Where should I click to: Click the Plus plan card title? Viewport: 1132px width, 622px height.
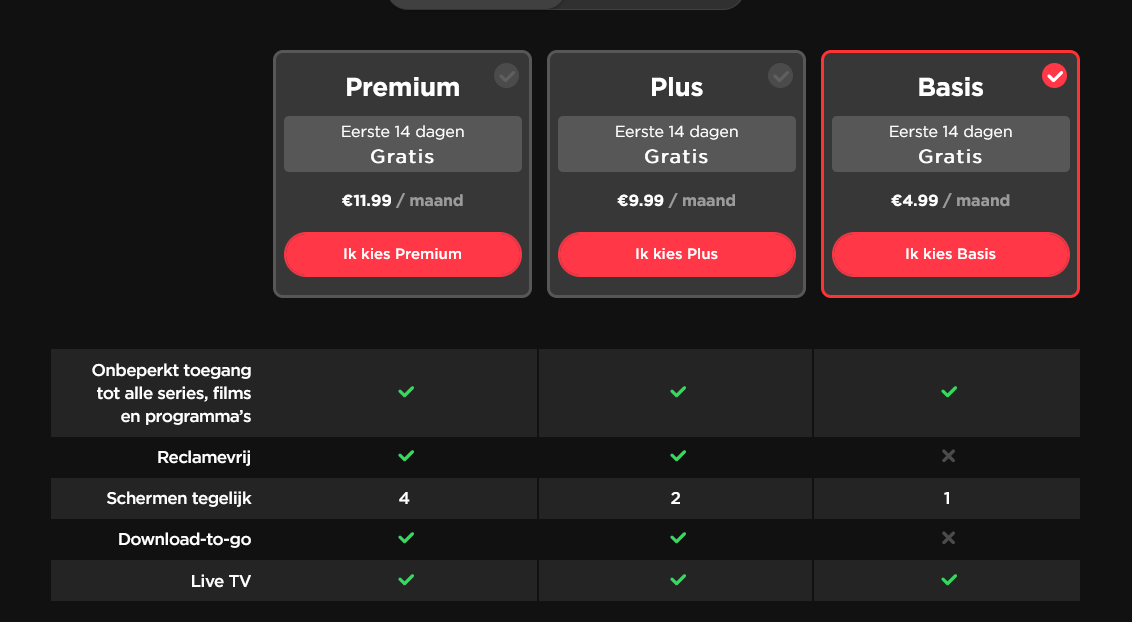[676, 87]
